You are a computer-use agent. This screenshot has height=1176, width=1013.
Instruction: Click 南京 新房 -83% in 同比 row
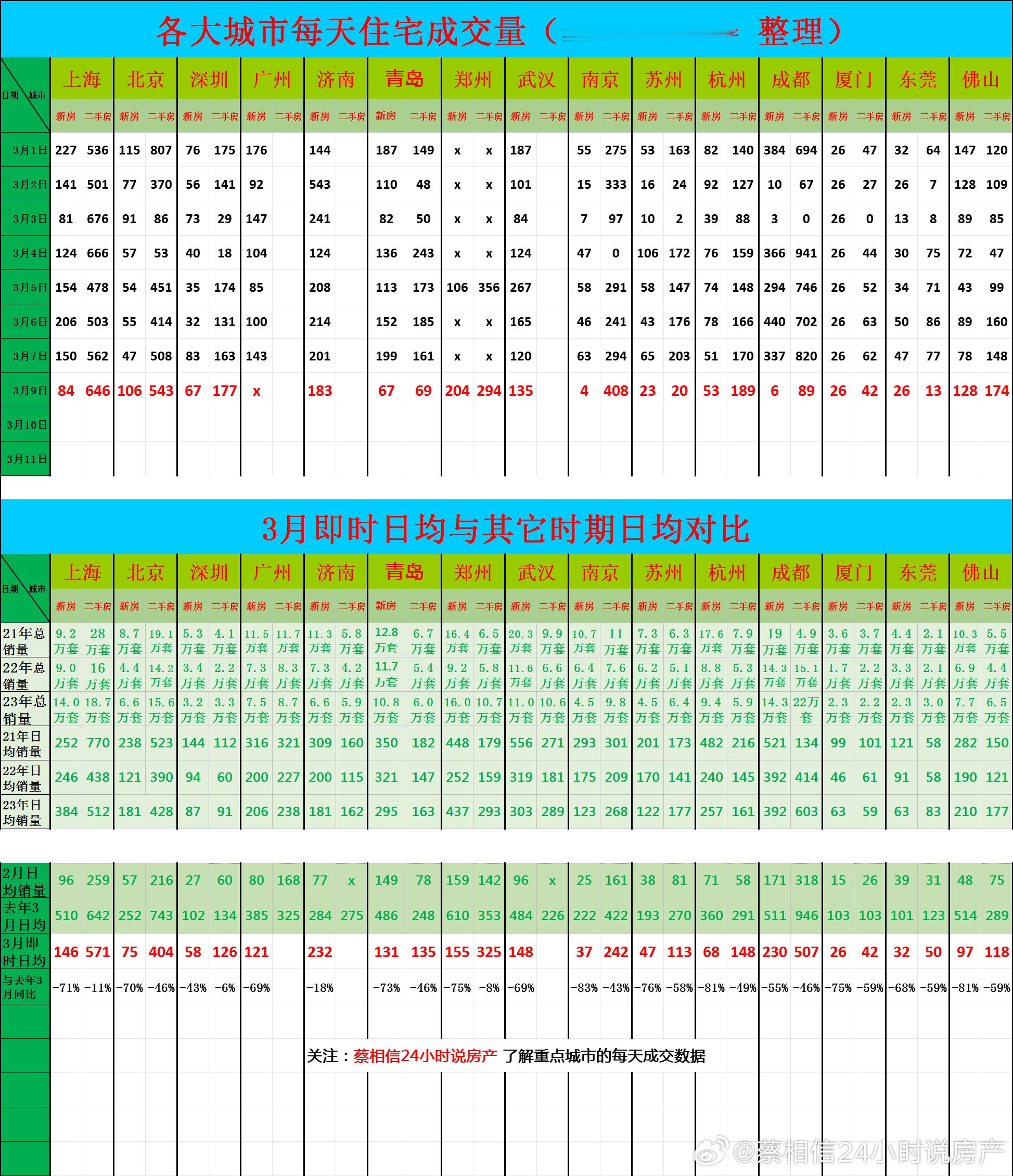[x=584, y=988]
